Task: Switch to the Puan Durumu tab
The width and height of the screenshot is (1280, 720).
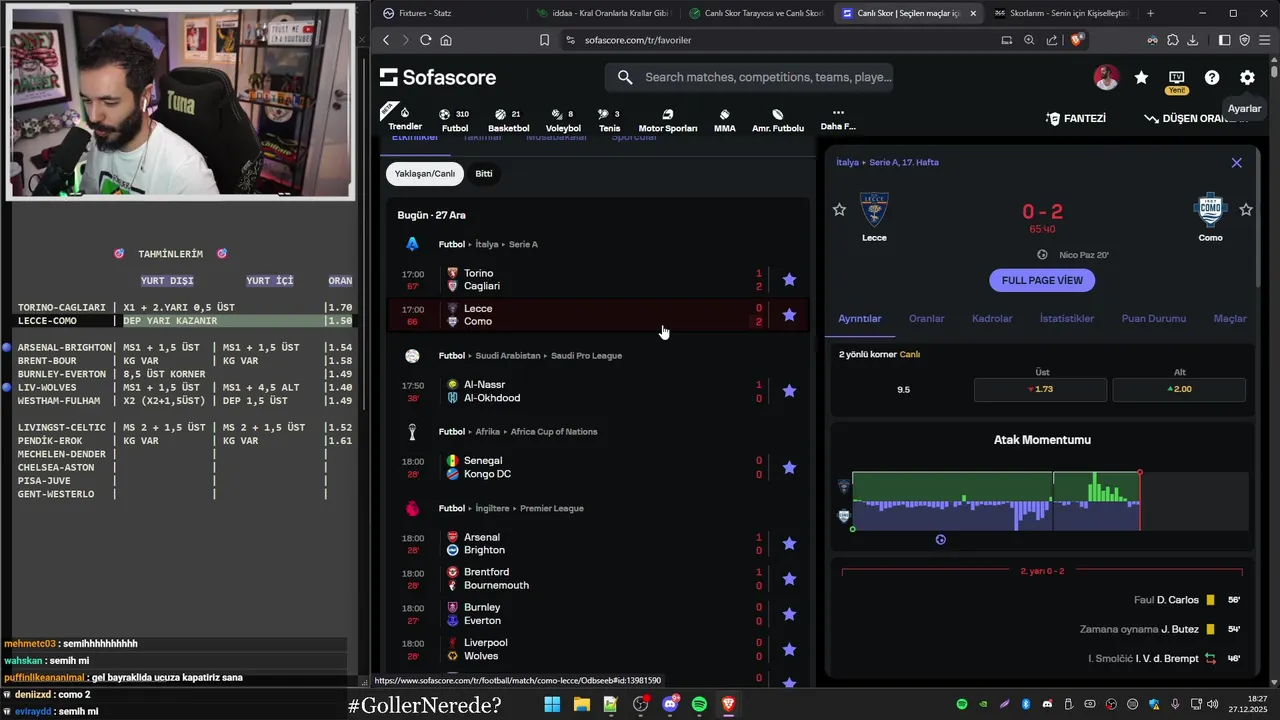Action: coord(1154,319)
